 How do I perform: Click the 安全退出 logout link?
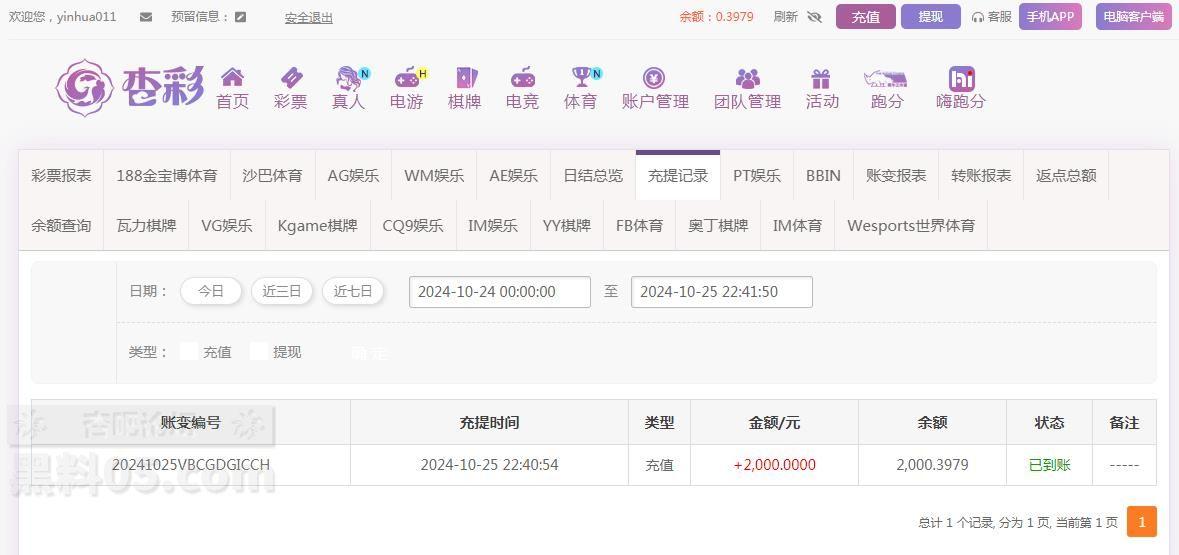tap(308, 17)
